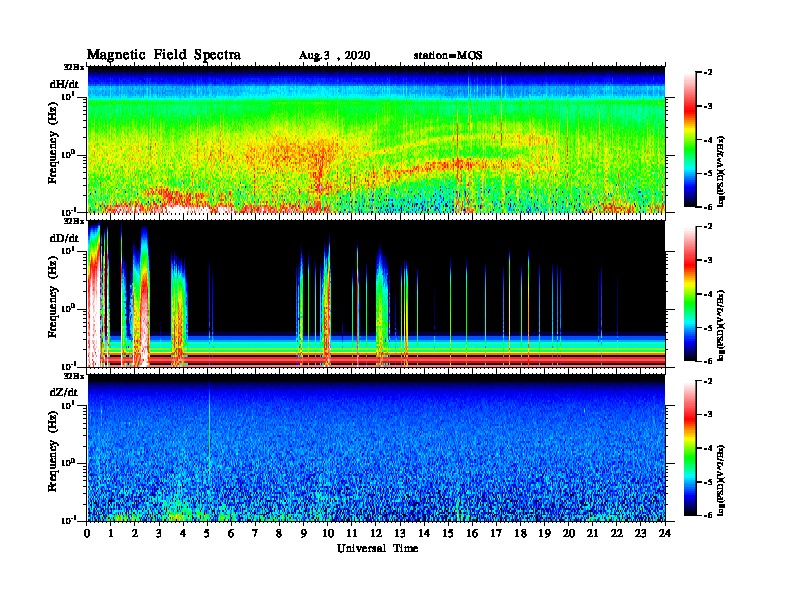This screenshot has height=612, width=792.
Task: Click the -2 tick on dH/dt colorbar
Action: click(708, 73)
